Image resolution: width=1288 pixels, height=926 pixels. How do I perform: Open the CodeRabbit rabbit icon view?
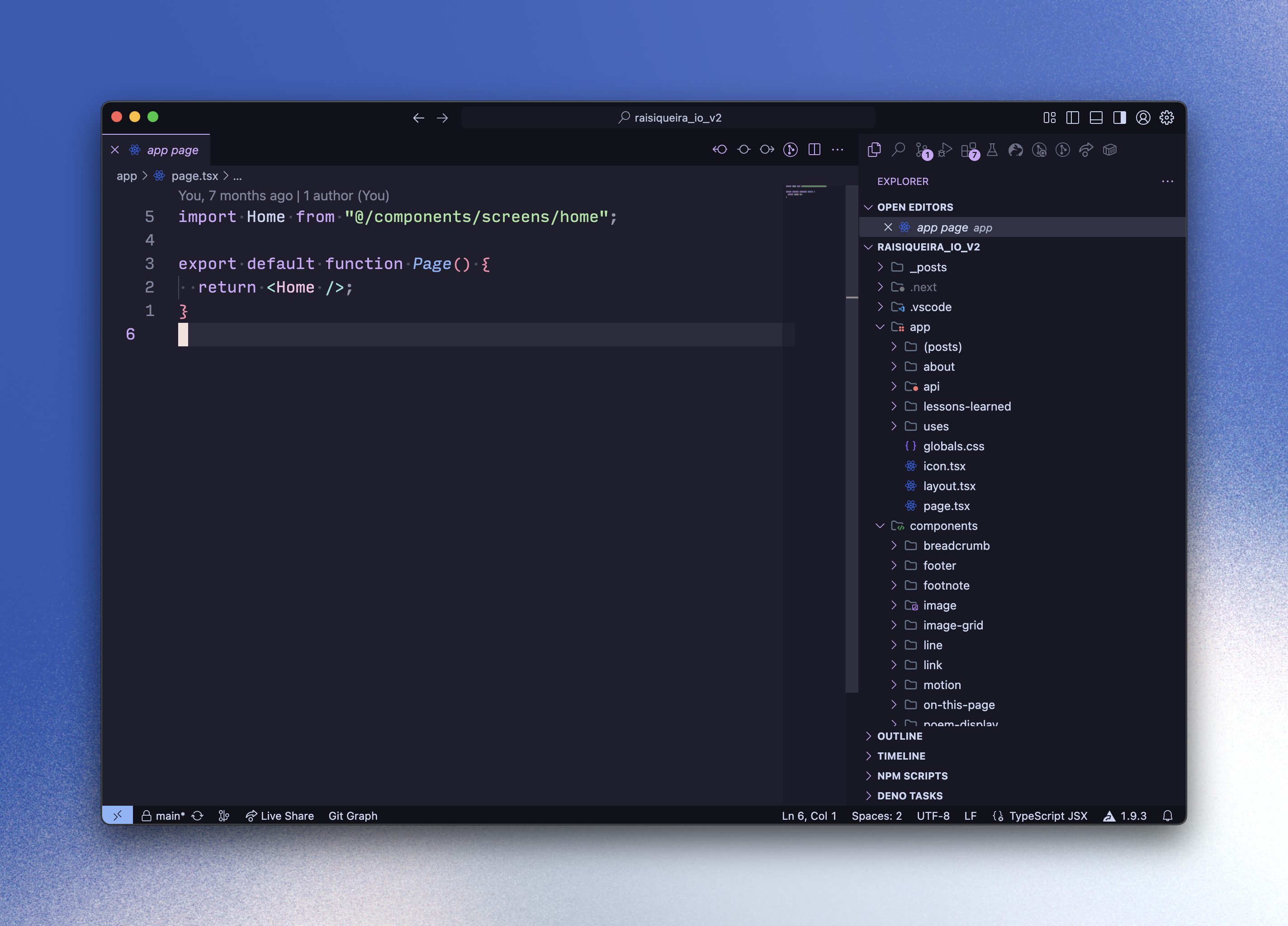[x=1015, y=150]
